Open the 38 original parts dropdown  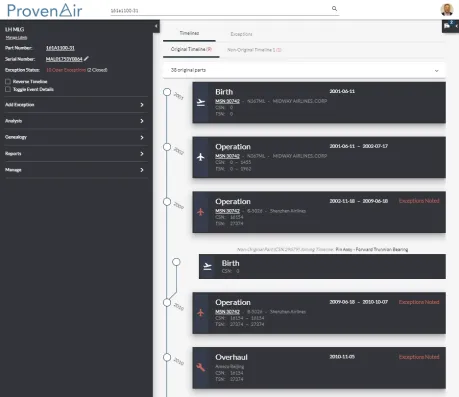tap(304, 70)
